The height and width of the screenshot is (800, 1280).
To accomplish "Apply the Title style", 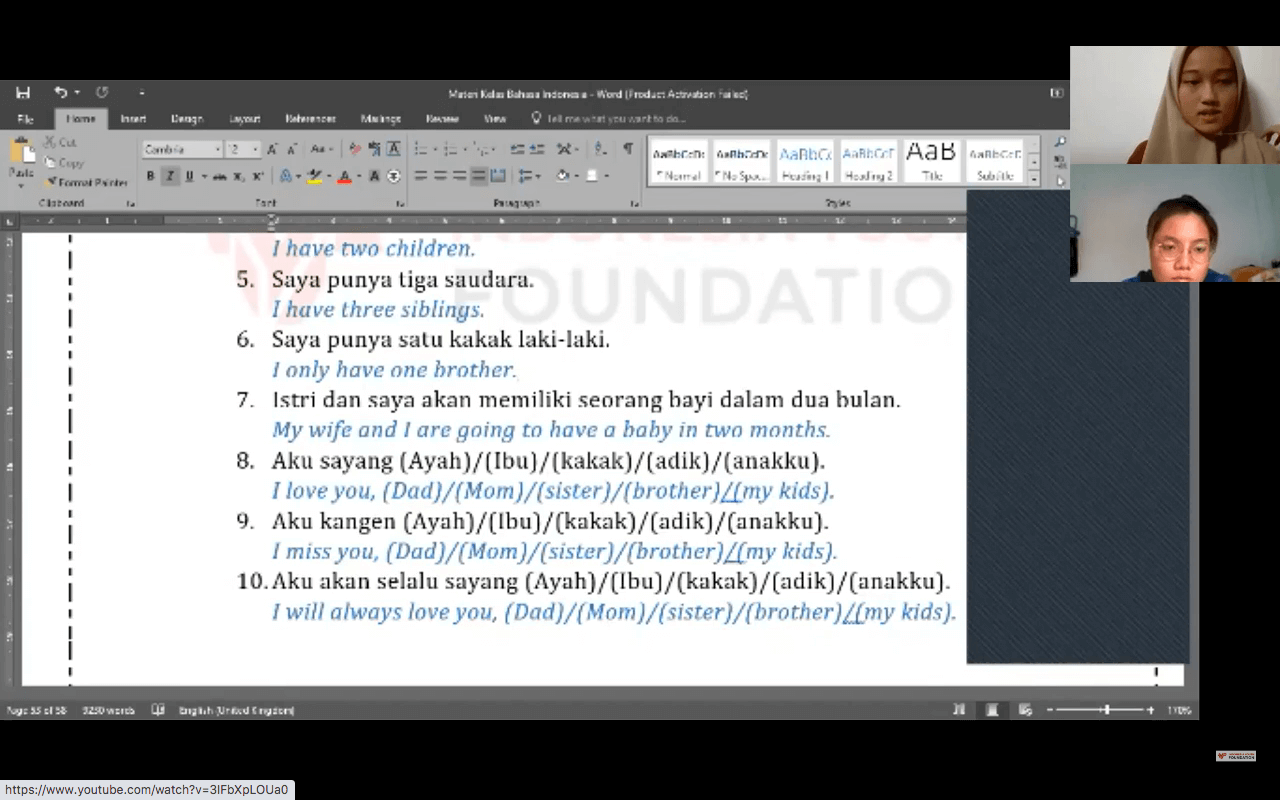I will pos(931,162).
